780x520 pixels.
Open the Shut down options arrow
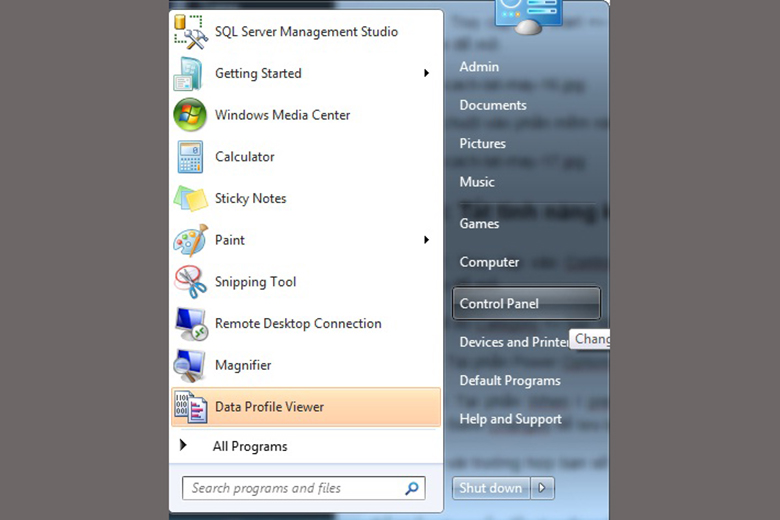[542, 488]
